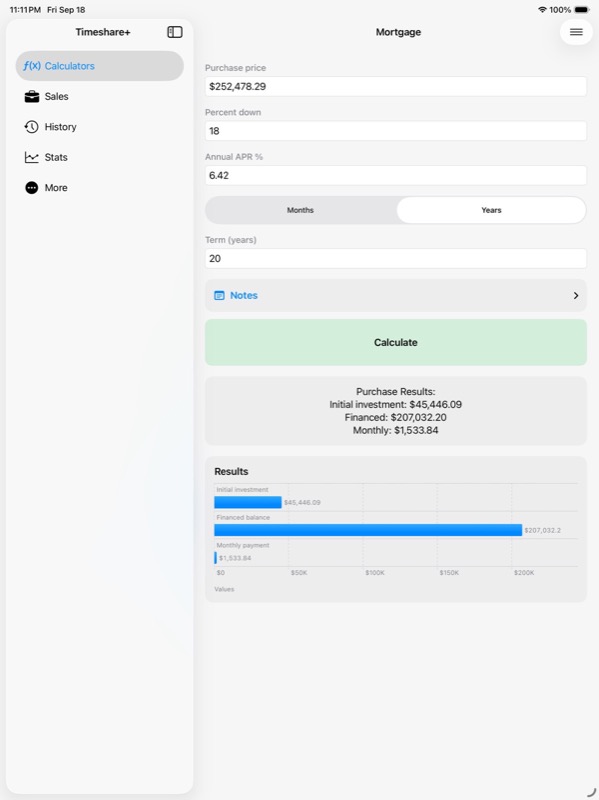Focus the Percent down field
This screenshot has width=599, height=800.
(x=395, y=131)
